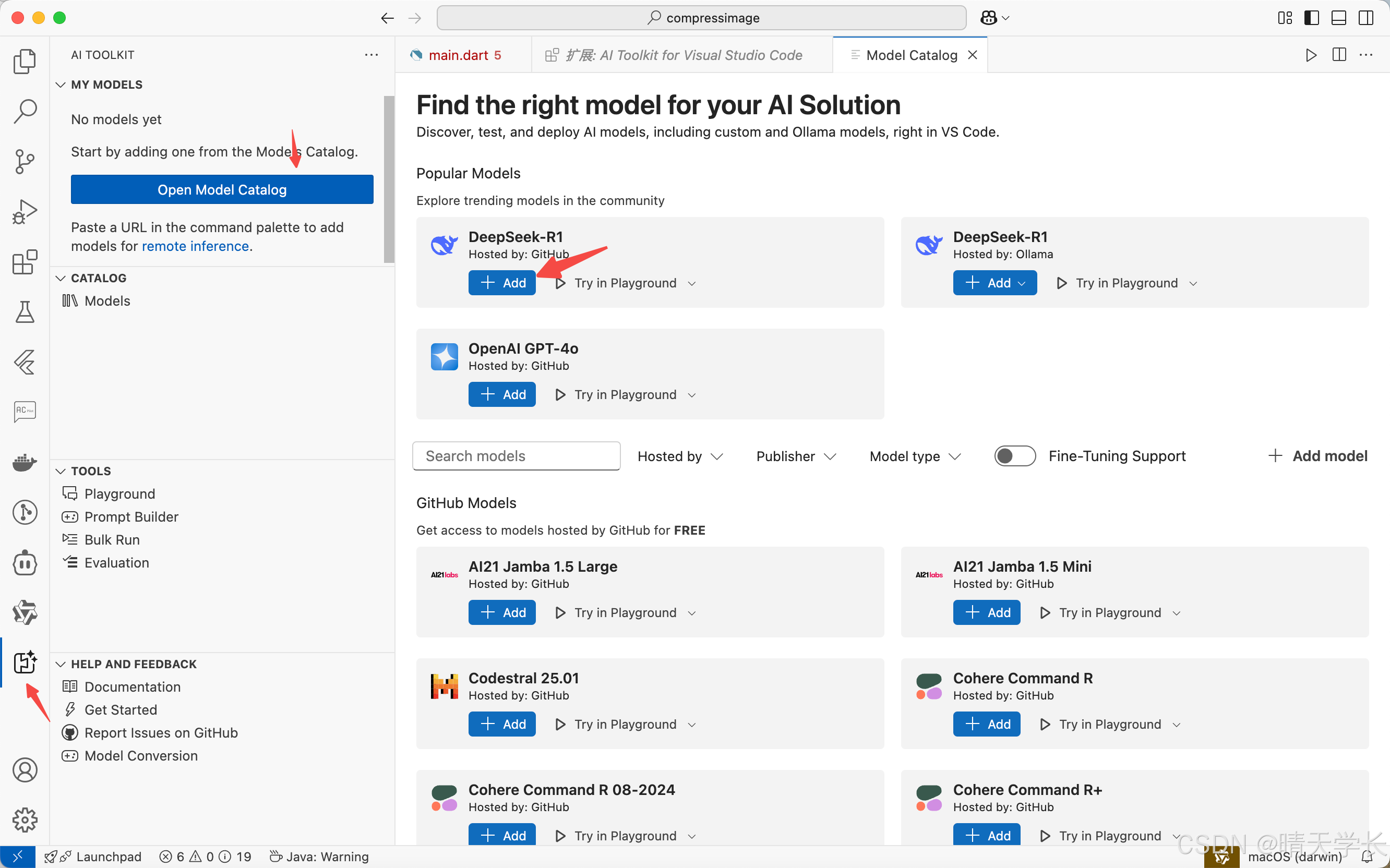Click the Search models input field
The image size is (1390, 868).
tap(516, 456)
